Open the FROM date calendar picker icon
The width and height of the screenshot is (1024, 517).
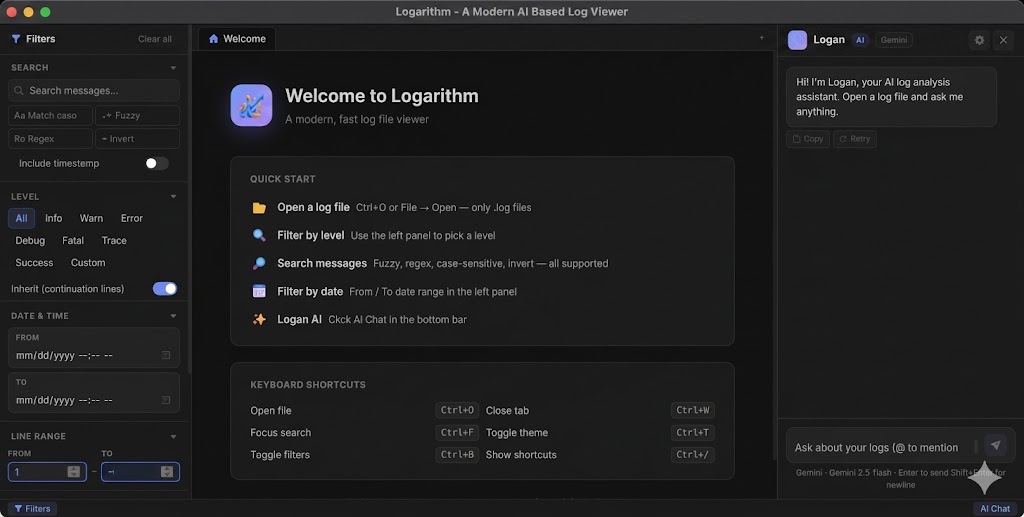pyautogui.click(x=166, y=355)
